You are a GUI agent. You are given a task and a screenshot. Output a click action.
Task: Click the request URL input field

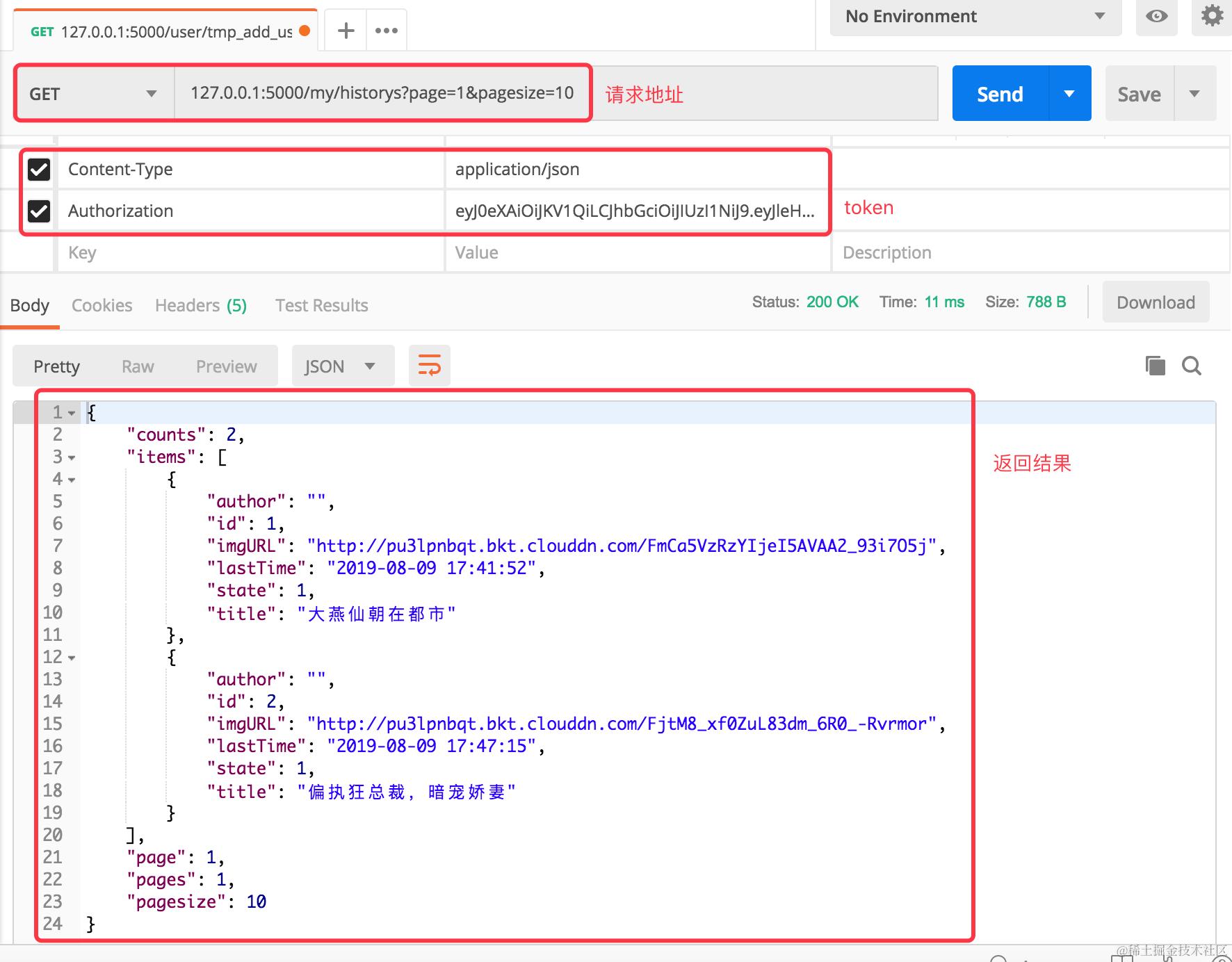click(x=556, y=93)
